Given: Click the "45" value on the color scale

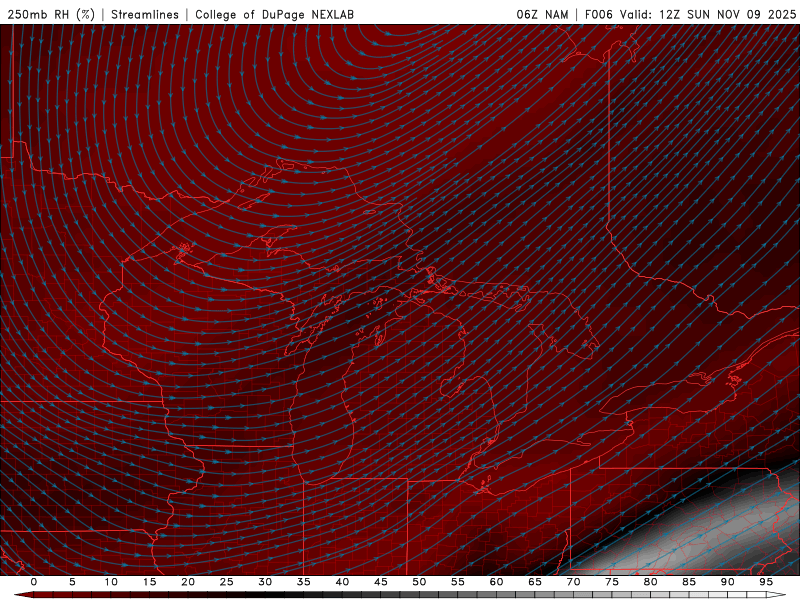Looking at the screenshot, I should (381, 582).
